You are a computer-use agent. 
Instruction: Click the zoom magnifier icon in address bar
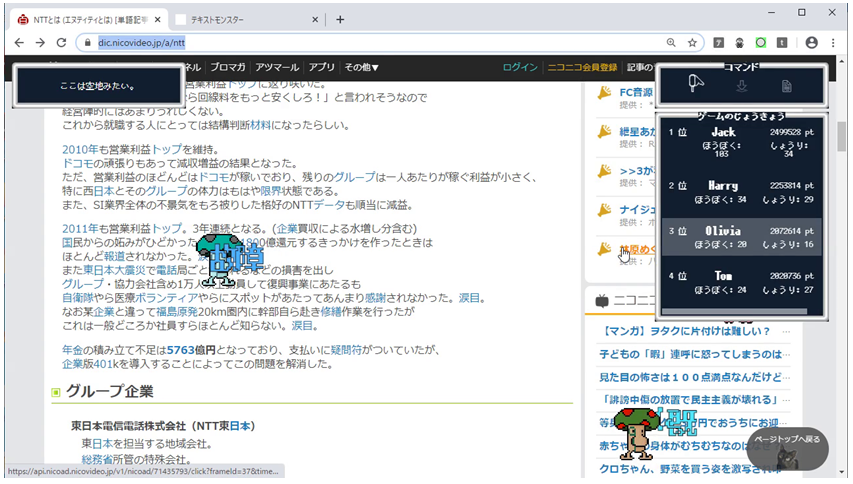pos(671,42)
